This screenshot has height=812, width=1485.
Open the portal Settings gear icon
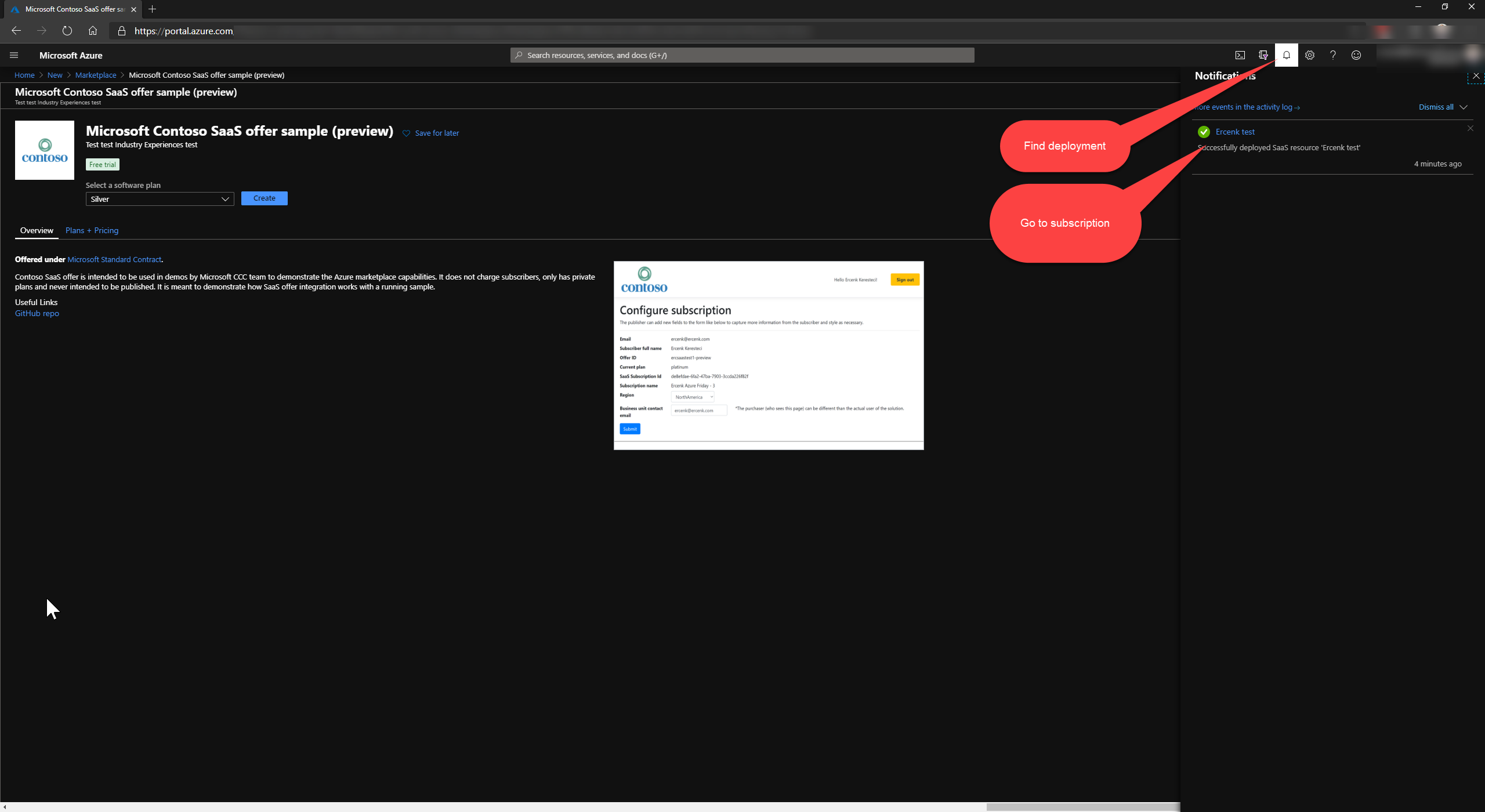pos(1309,55)
